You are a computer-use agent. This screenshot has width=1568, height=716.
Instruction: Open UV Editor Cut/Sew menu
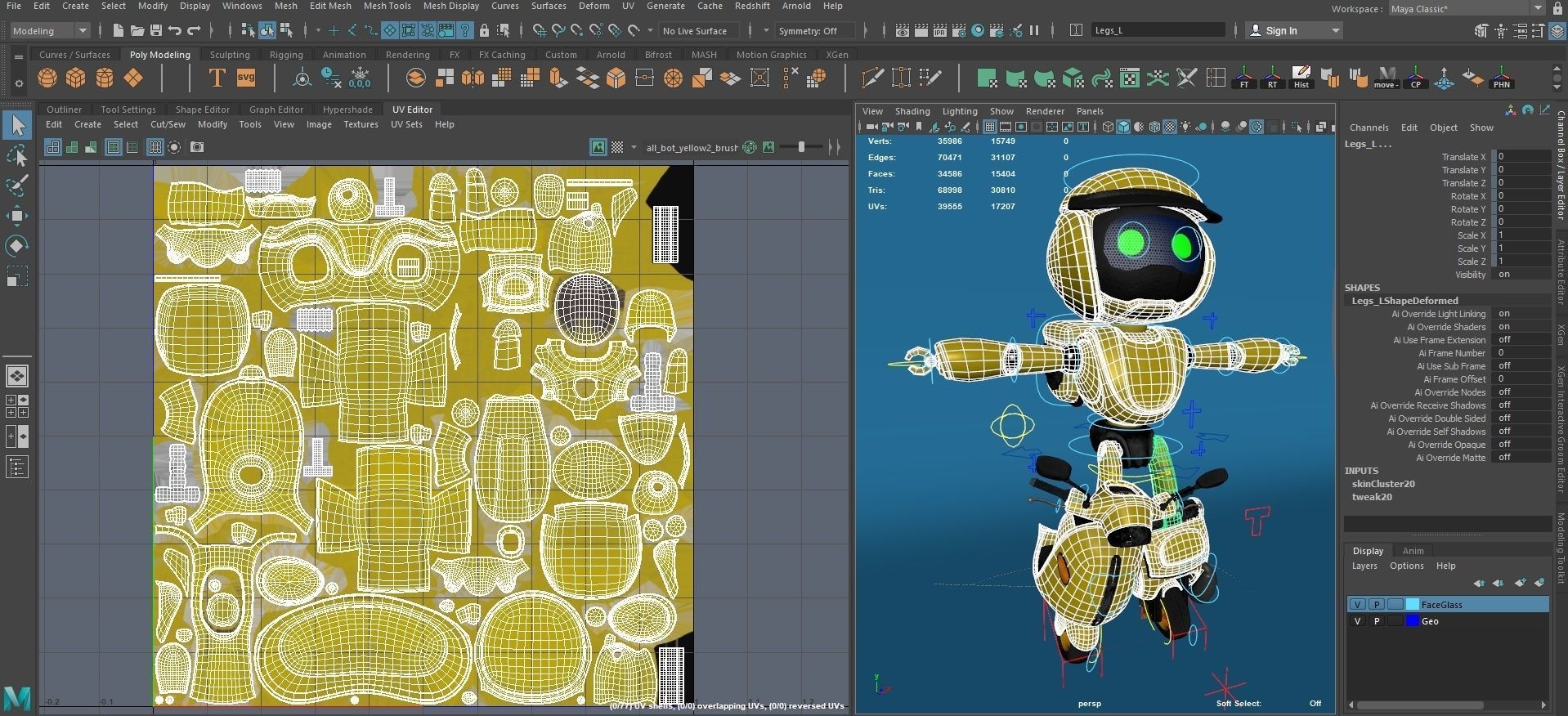tap(168, 125)
